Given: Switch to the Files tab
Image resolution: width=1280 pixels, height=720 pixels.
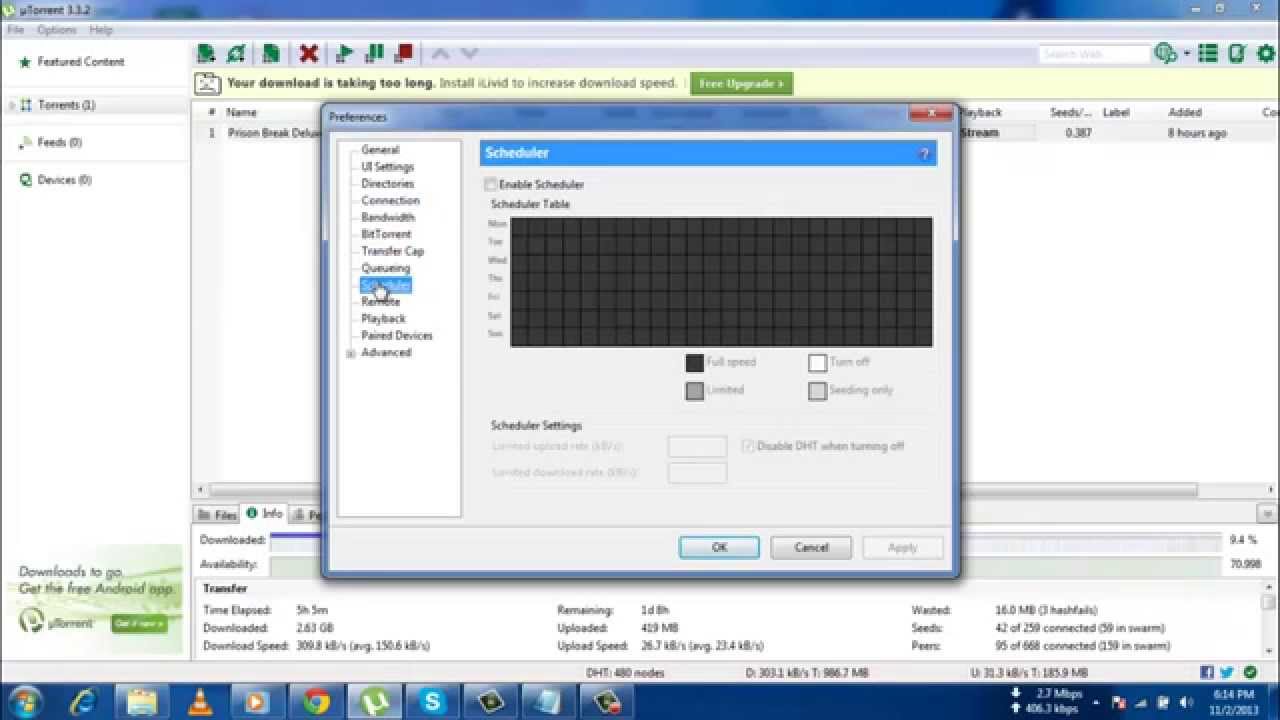Looking at the screenshot, I should click(217, 515).
